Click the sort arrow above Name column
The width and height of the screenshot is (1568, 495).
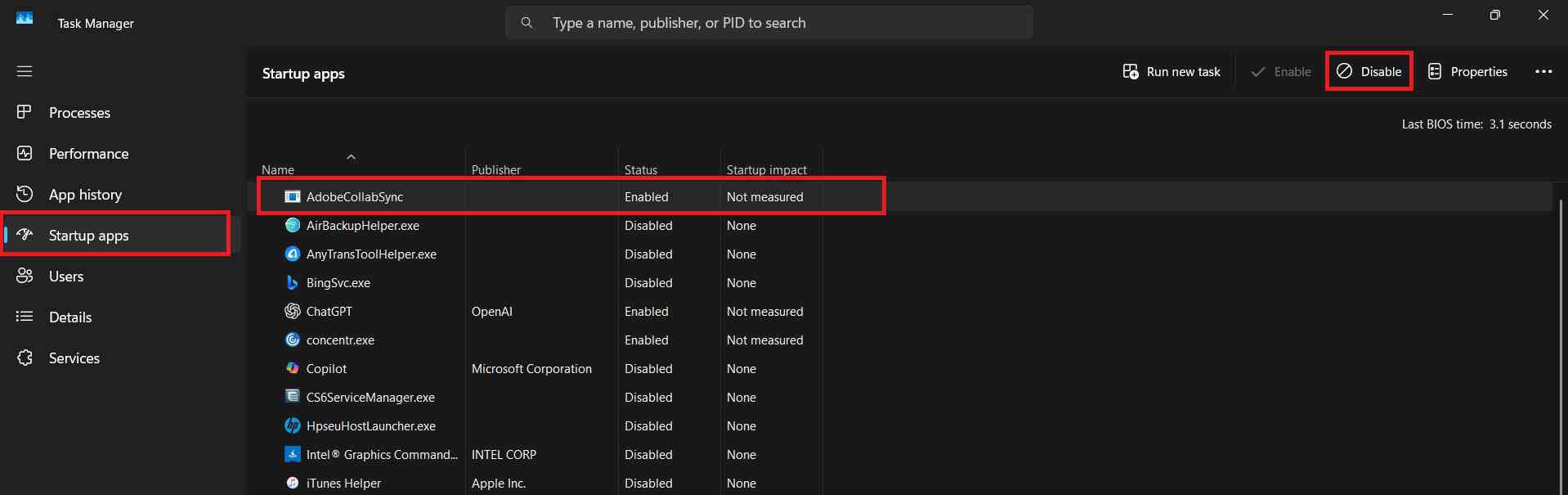tap(351, 156)
